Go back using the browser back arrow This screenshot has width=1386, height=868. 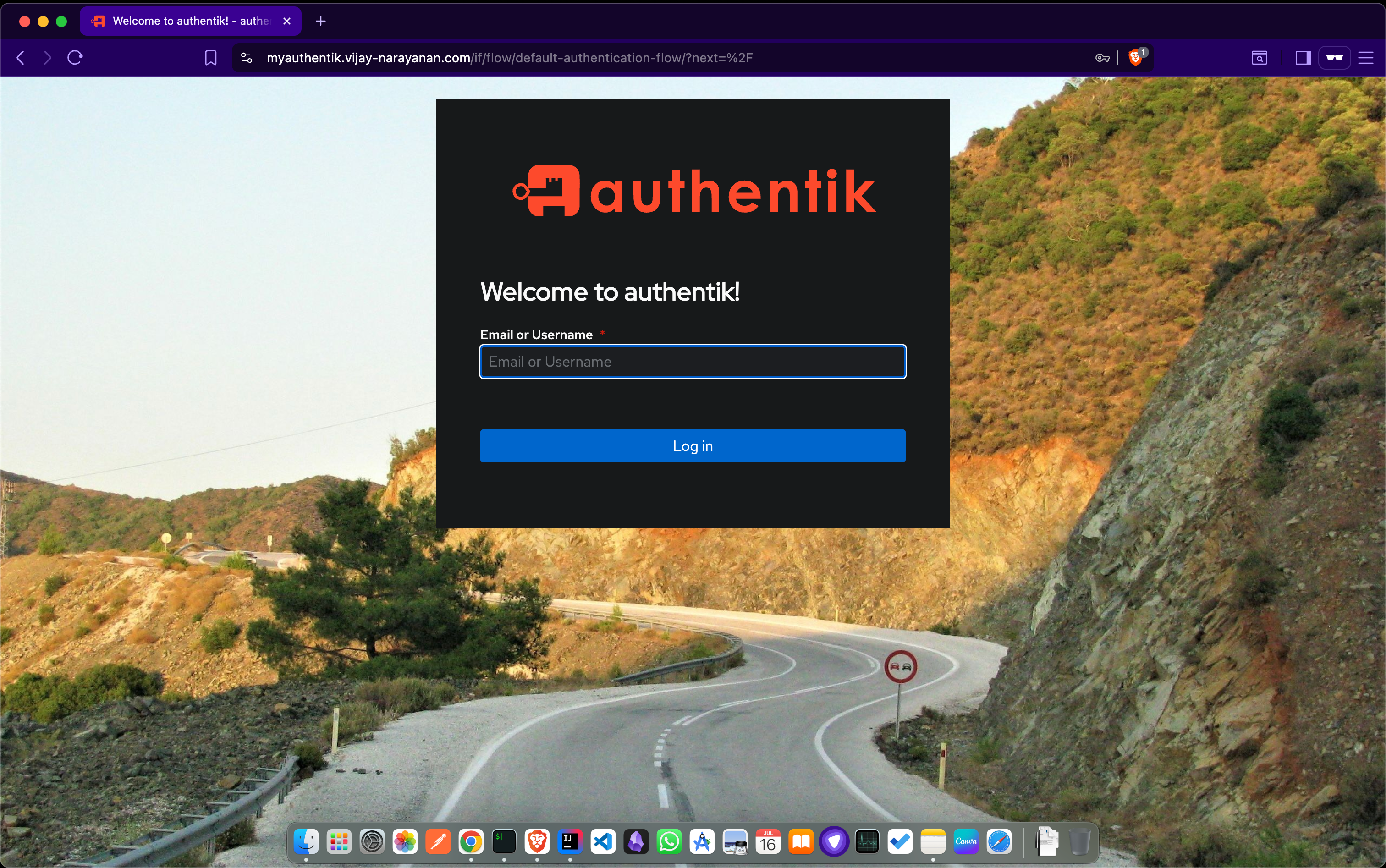(x=21, y=57)
